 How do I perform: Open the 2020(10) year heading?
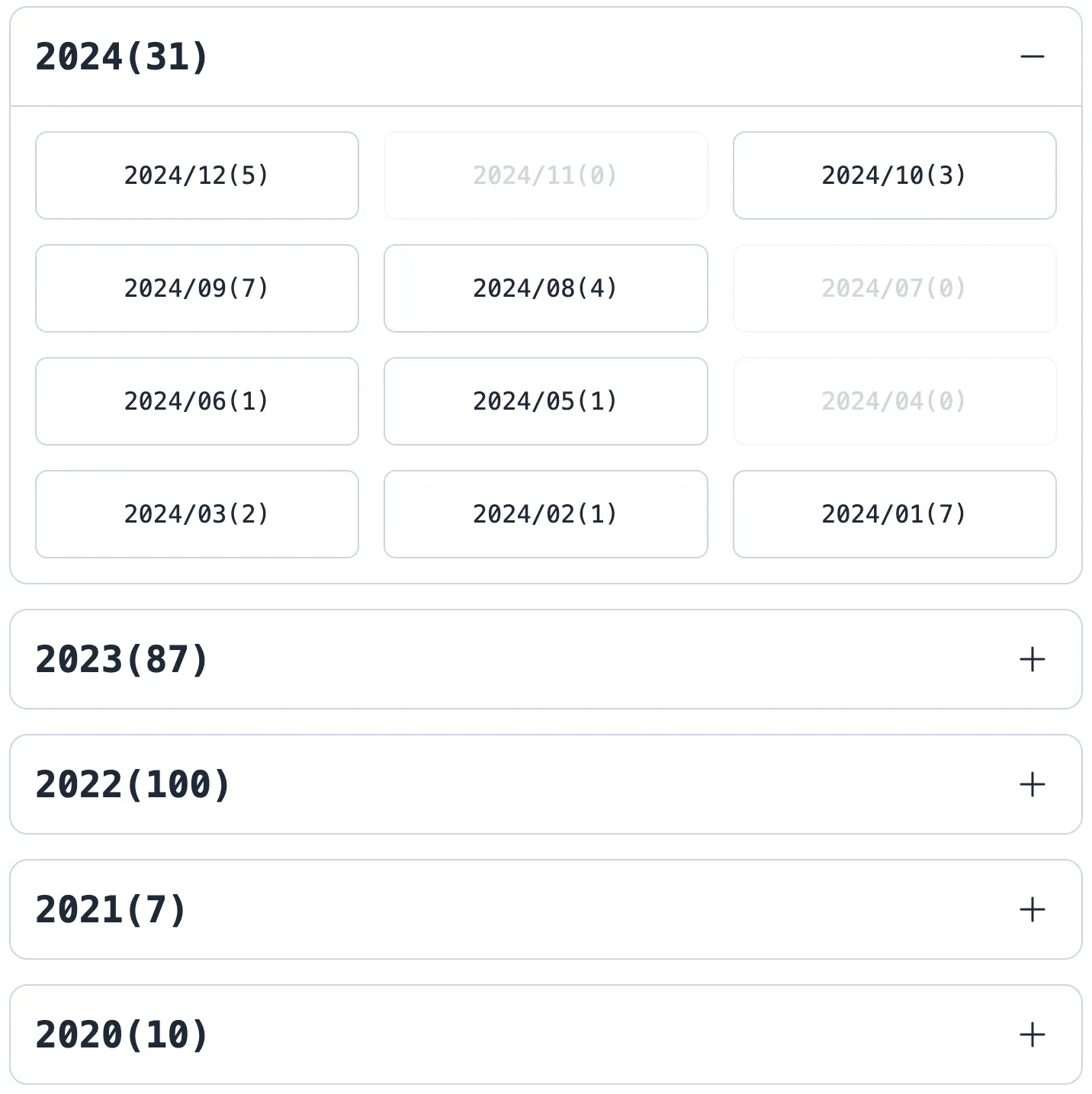pos(122,1034)
